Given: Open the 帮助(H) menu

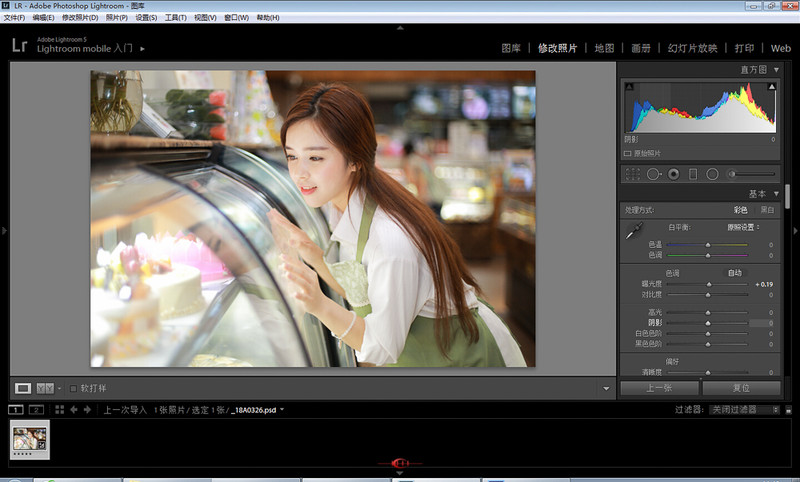Looking at the screenshot, I should [268, 17].
